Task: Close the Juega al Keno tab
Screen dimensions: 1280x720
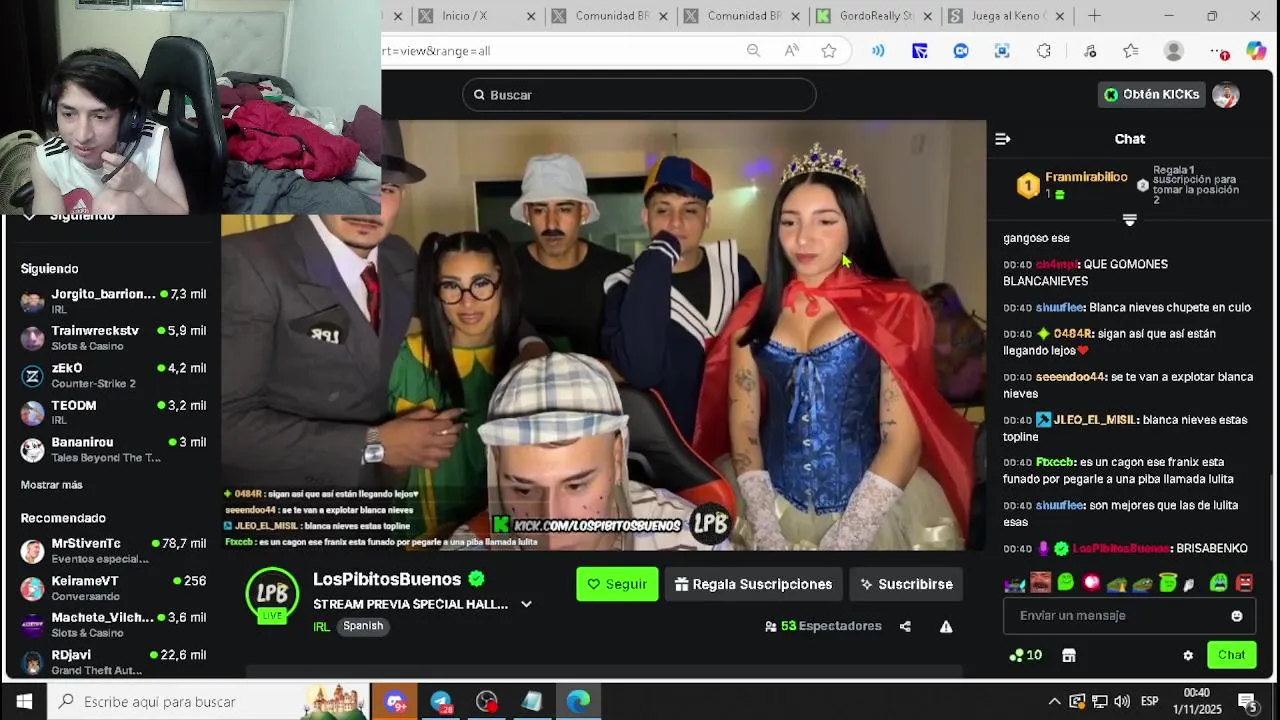Action: (1060, 16)
